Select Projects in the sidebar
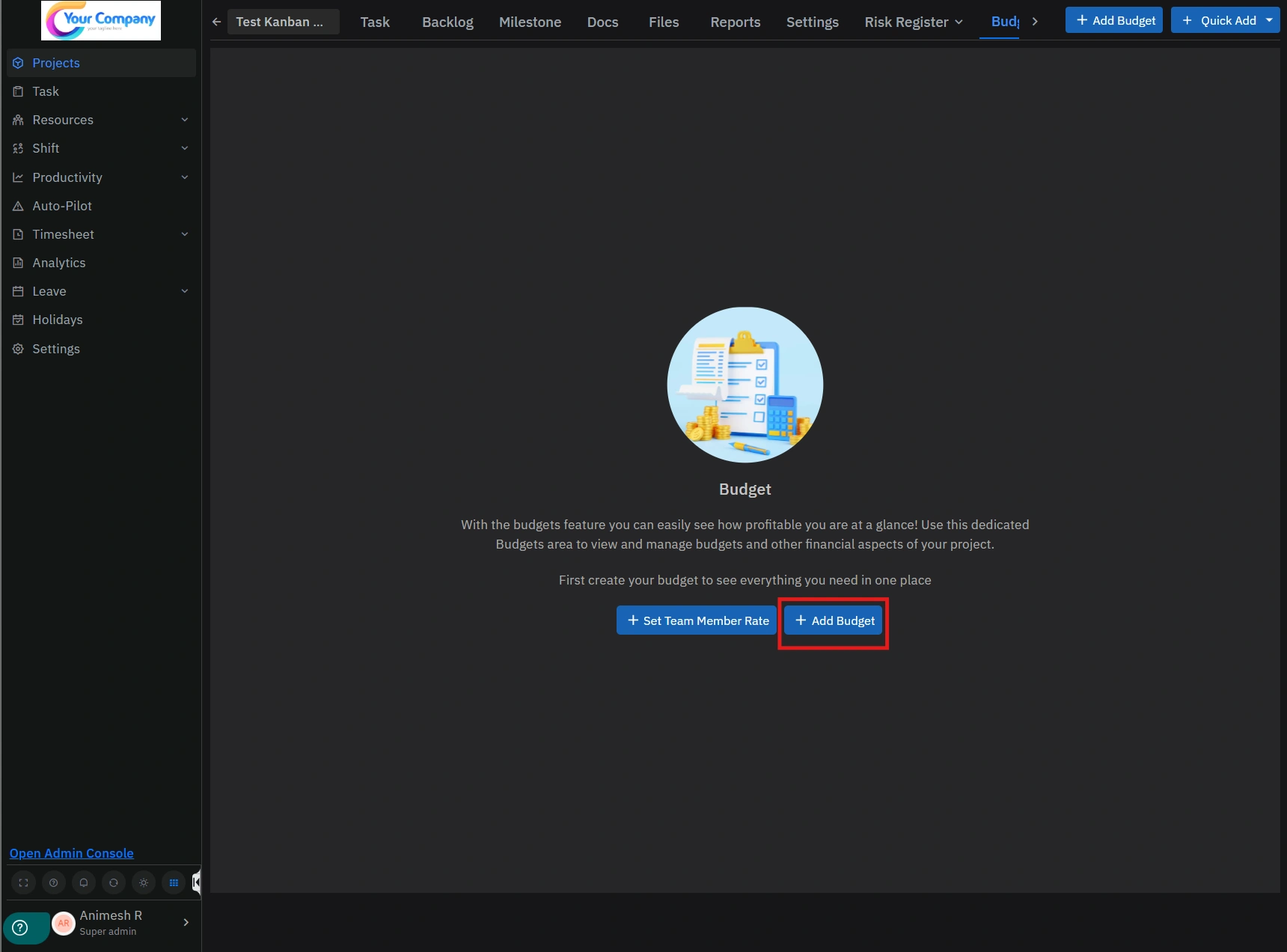 click(102, 63)
